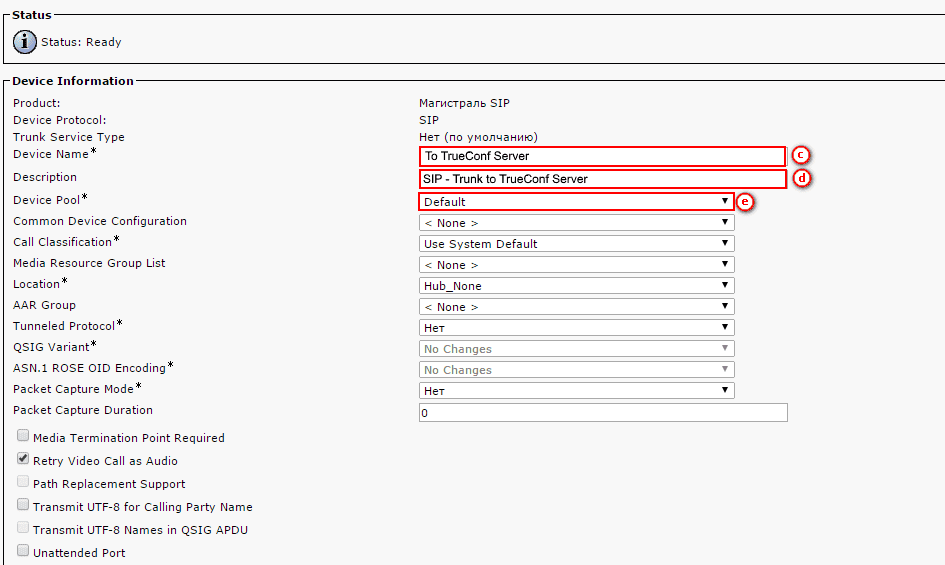Click the 'Location' field label
Screen dimensions: 945x565
36,284
